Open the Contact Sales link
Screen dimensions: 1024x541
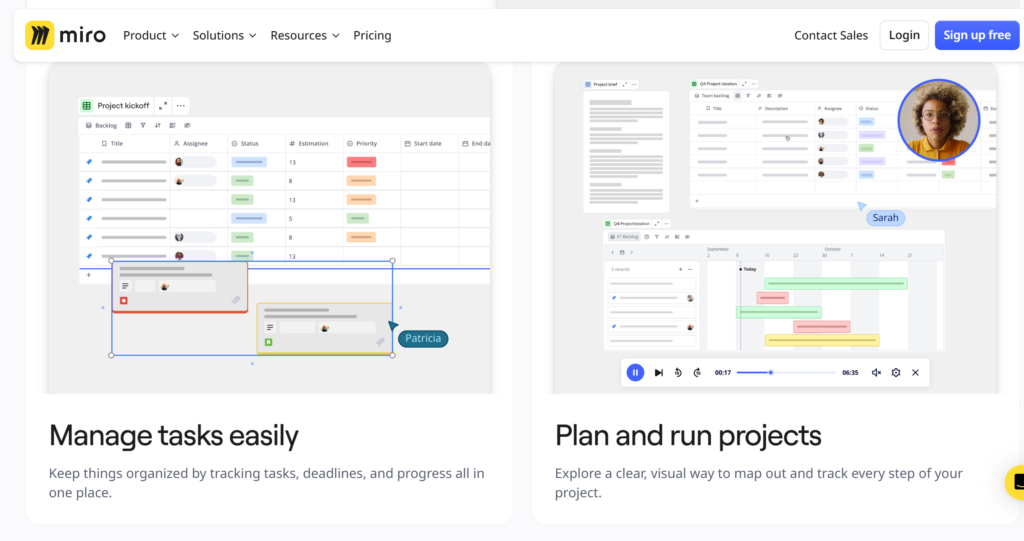click(830, 35)
